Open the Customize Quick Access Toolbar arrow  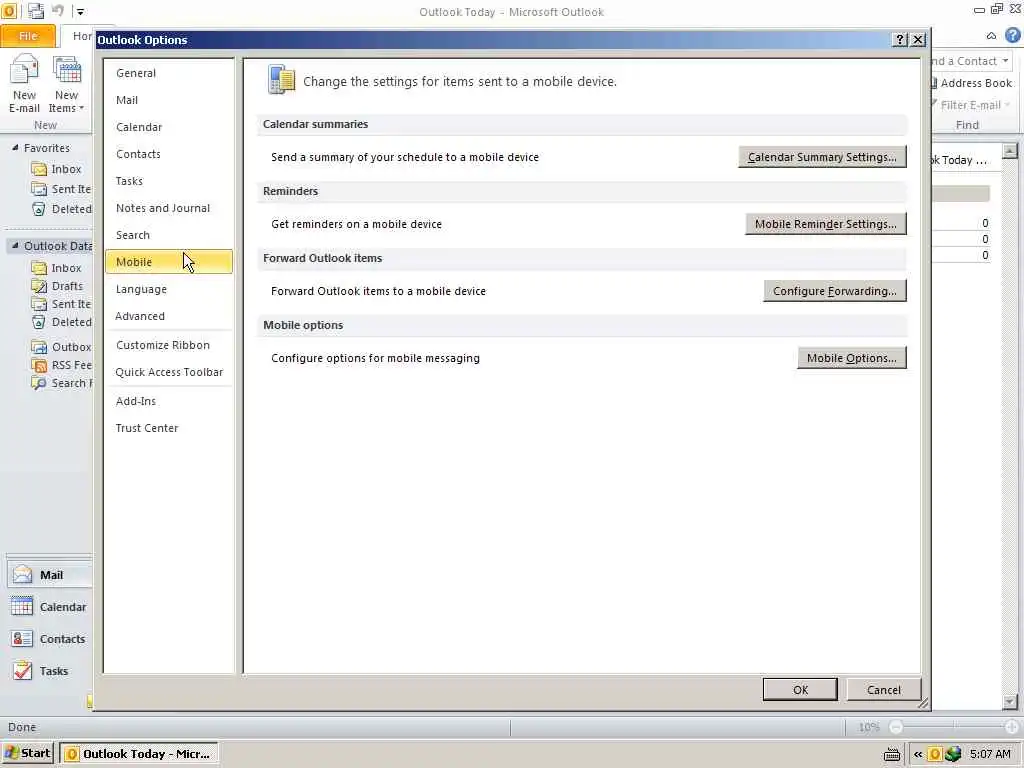[x=80, y=11]
